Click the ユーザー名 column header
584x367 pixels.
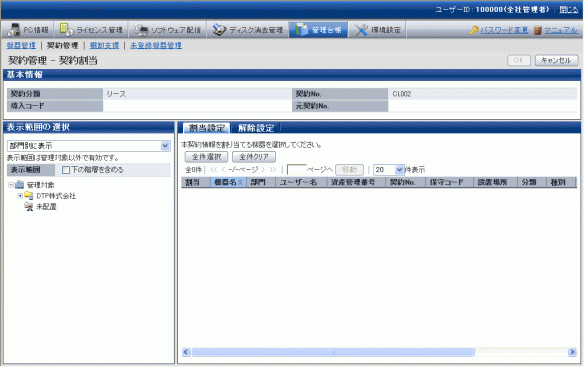301,183
